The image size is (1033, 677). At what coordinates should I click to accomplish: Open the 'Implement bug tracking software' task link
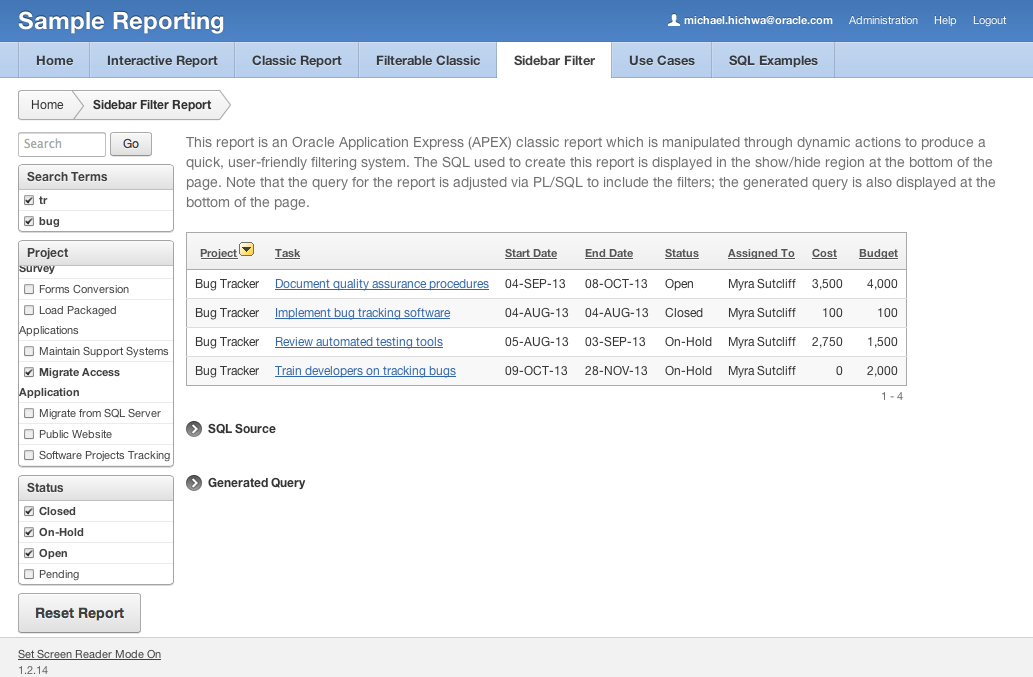click(x=360, y=312)
